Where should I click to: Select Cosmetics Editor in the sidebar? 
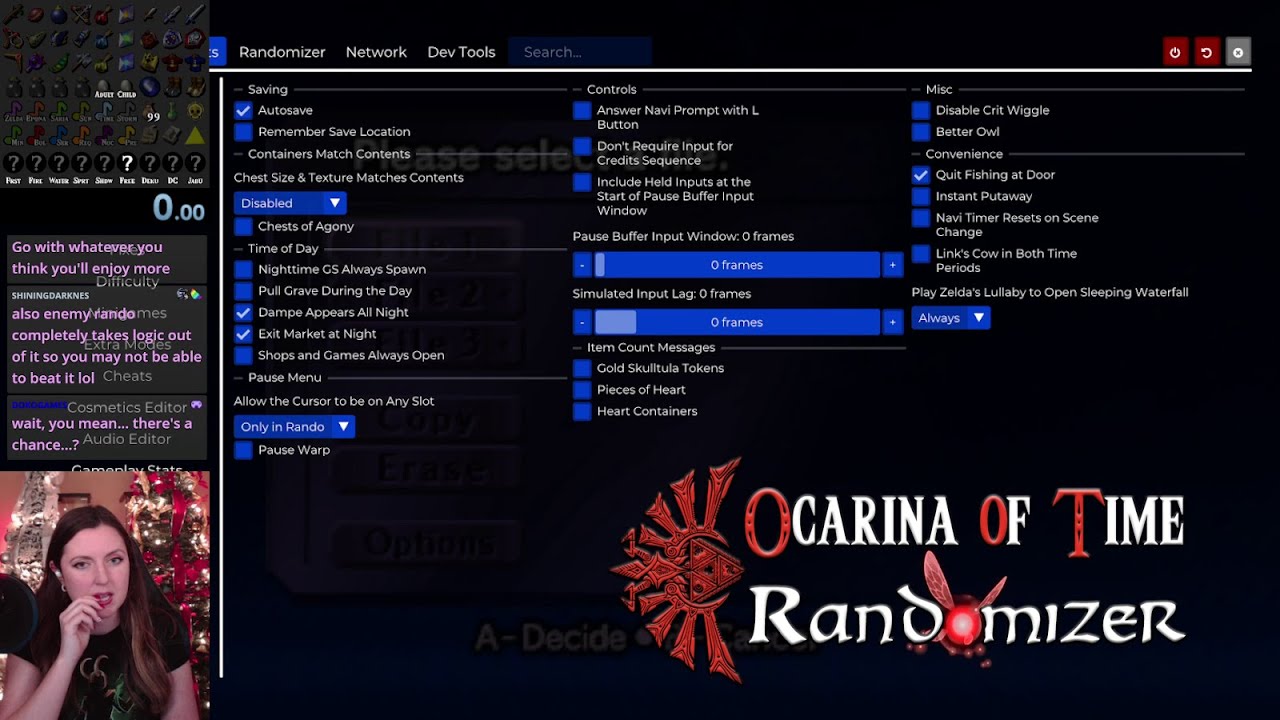click(127, 407)
